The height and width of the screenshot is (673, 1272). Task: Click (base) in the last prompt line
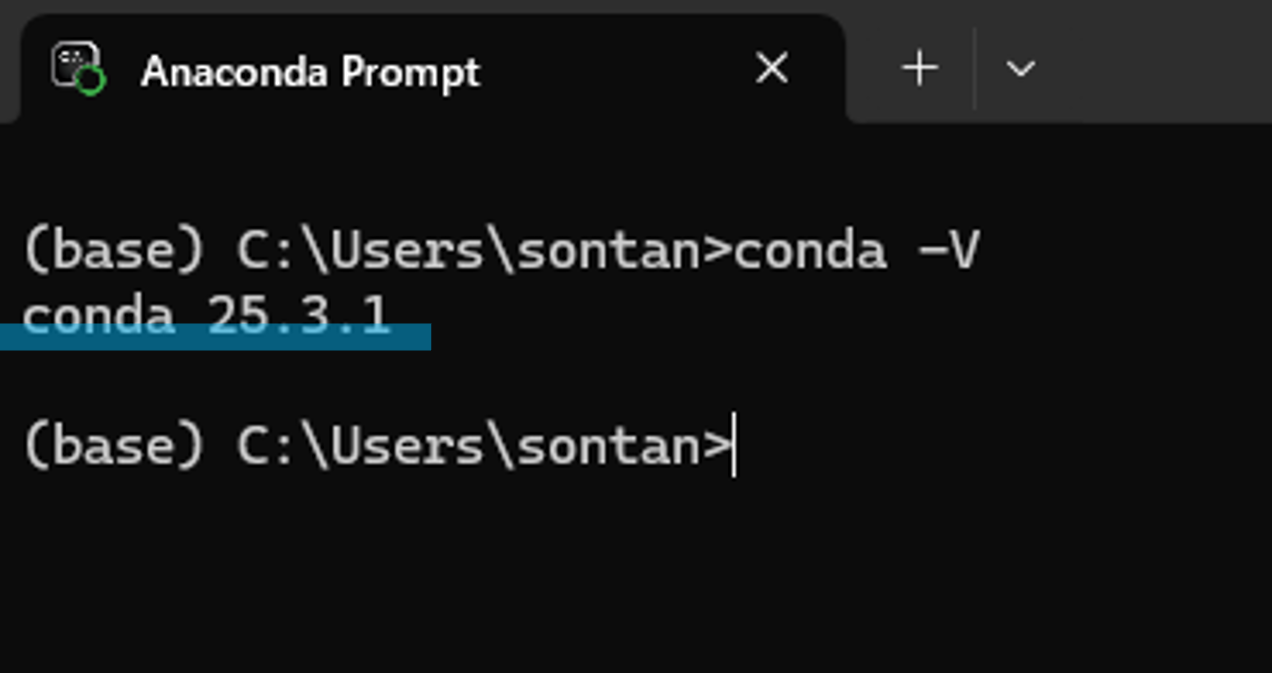113,445
